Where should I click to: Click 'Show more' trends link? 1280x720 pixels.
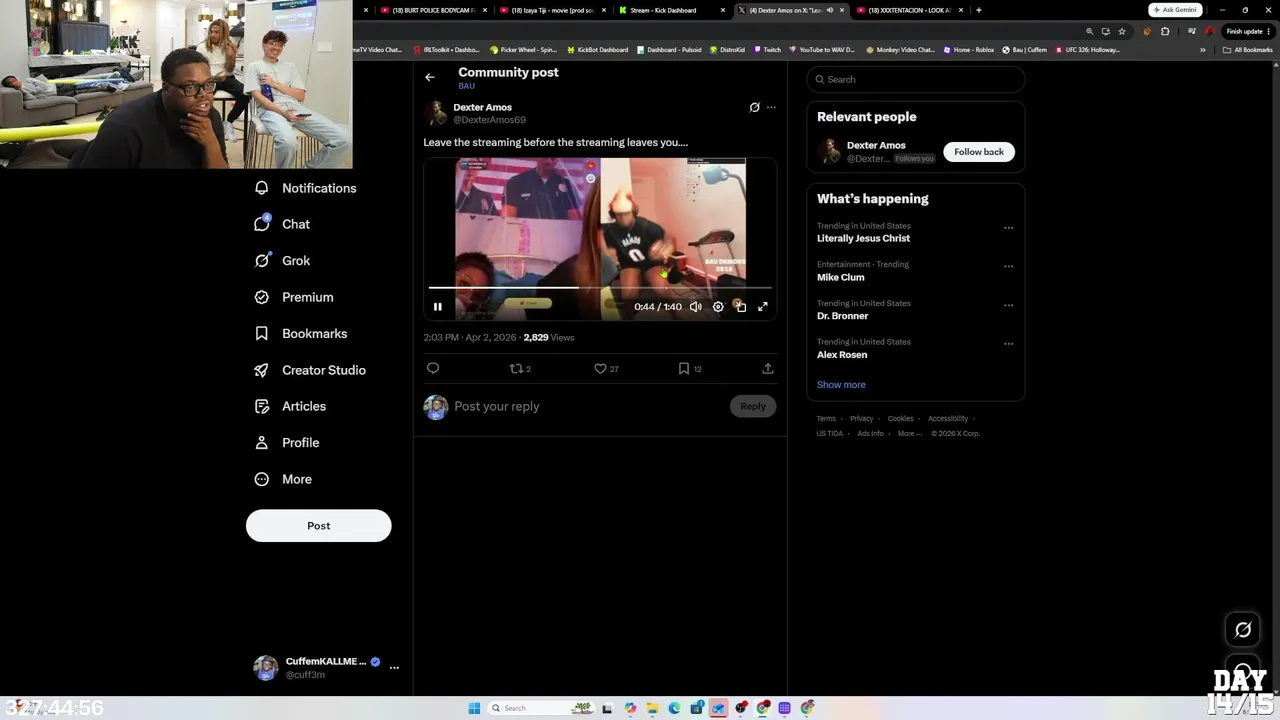point(841,385)
